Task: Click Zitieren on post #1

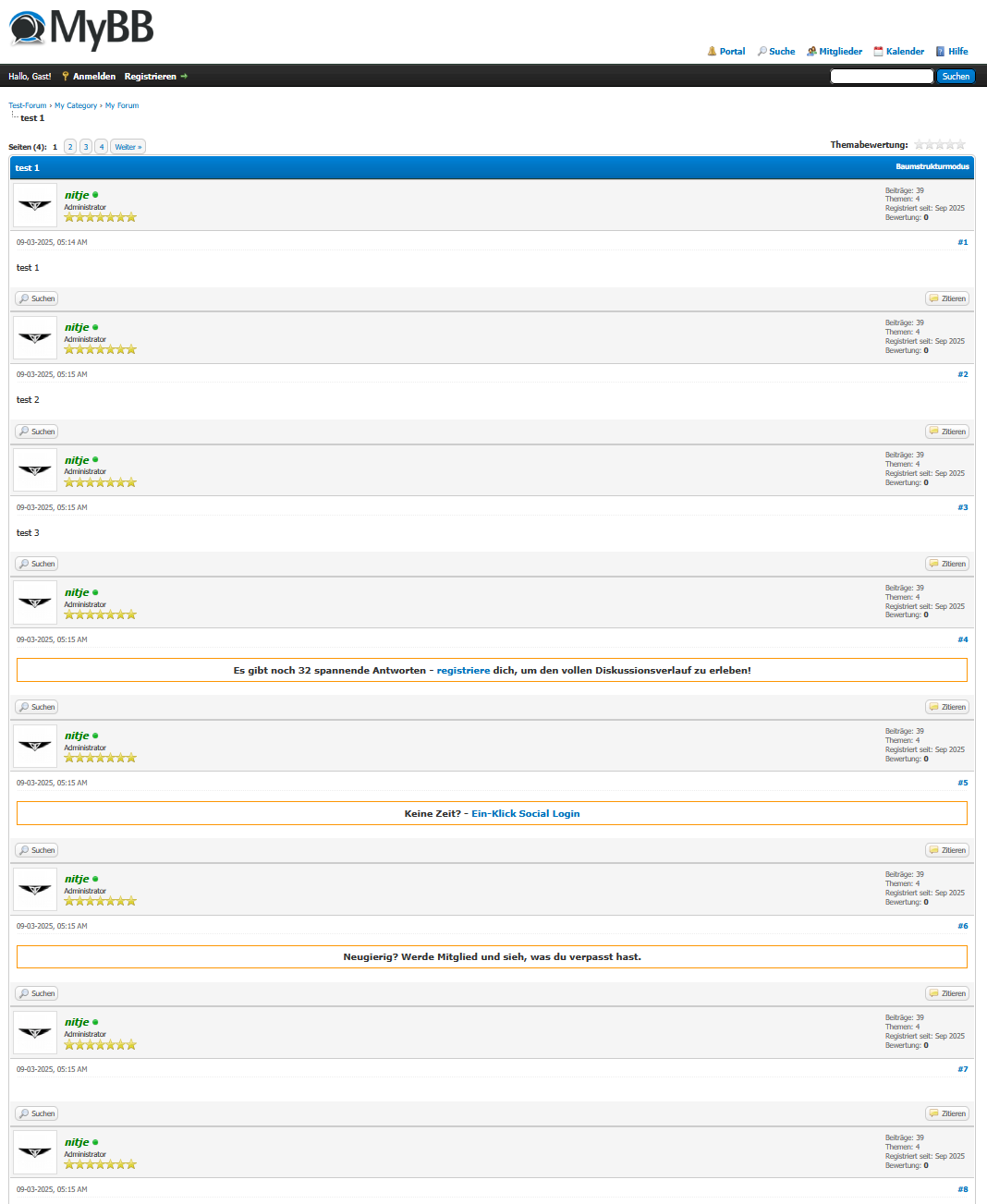Action: pos(947,298)
